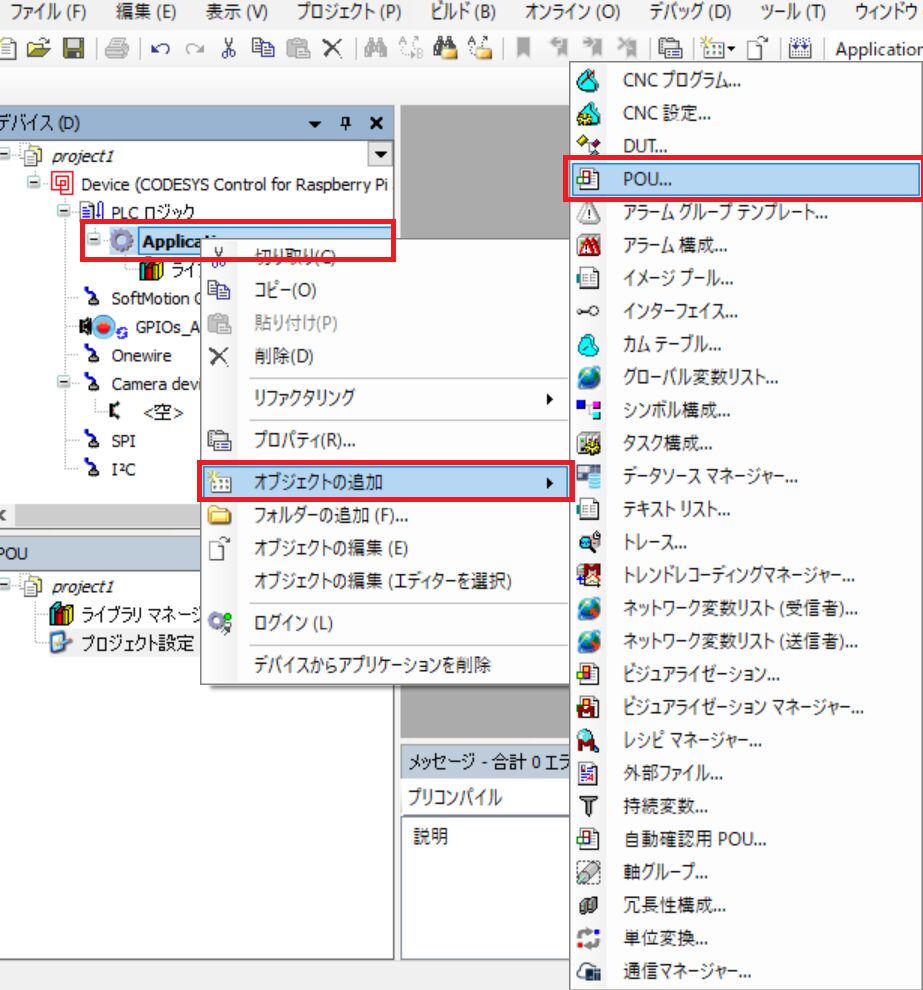Click タスク構成... in the submenu

[667, 443]
